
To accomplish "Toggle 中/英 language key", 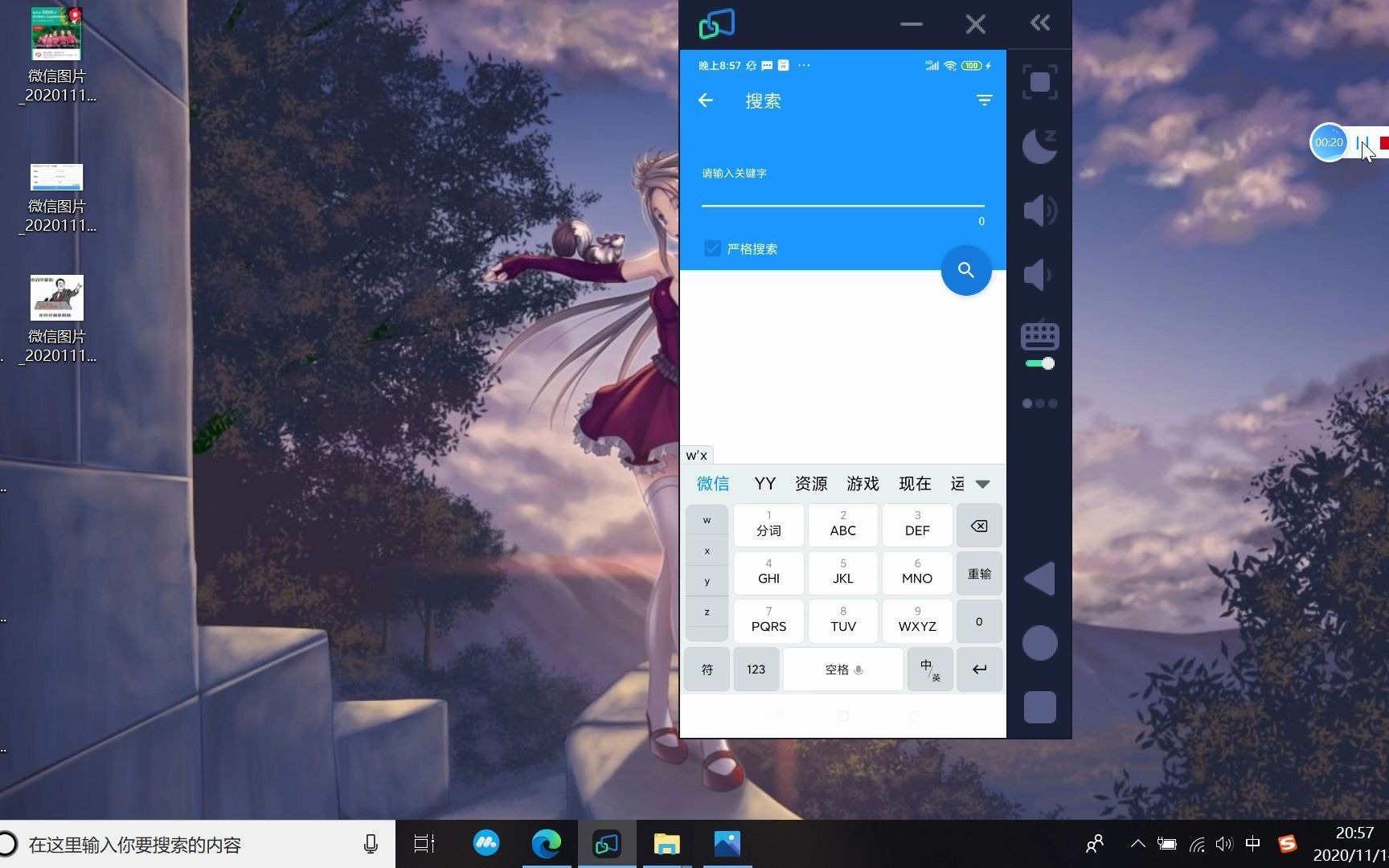I will tap(930, 669).
